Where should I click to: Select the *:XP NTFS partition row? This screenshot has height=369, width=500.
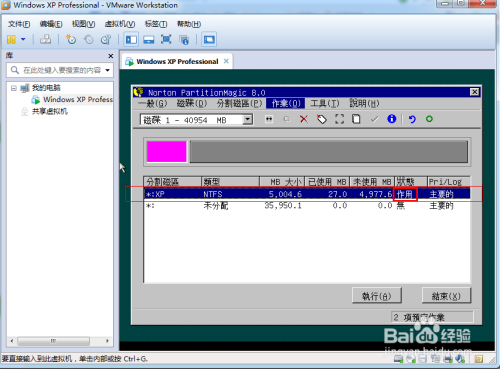pyautogui.click(x=307, y=194)
